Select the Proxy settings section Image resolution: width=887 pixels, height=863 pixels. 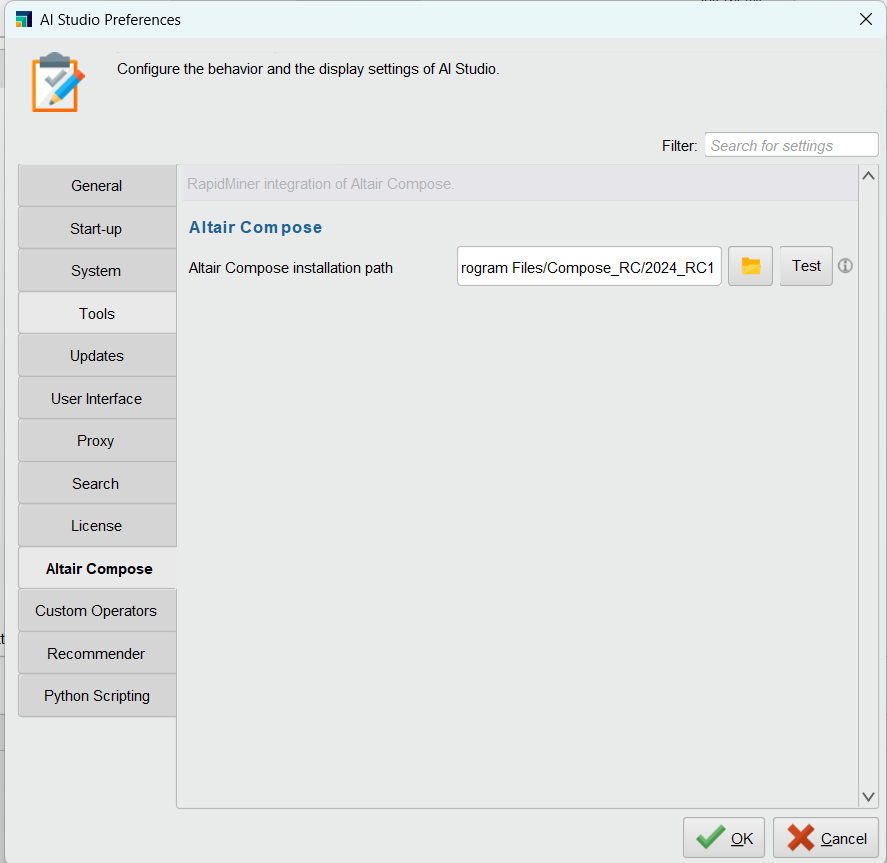point(96,440)
